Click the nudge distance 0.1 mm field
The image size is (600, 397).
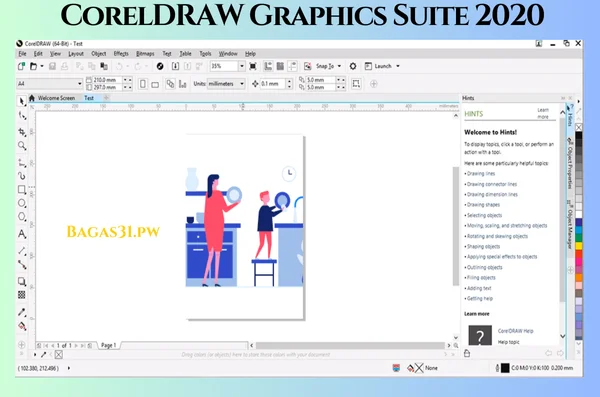pyautogui.click(x=273, y=84)
